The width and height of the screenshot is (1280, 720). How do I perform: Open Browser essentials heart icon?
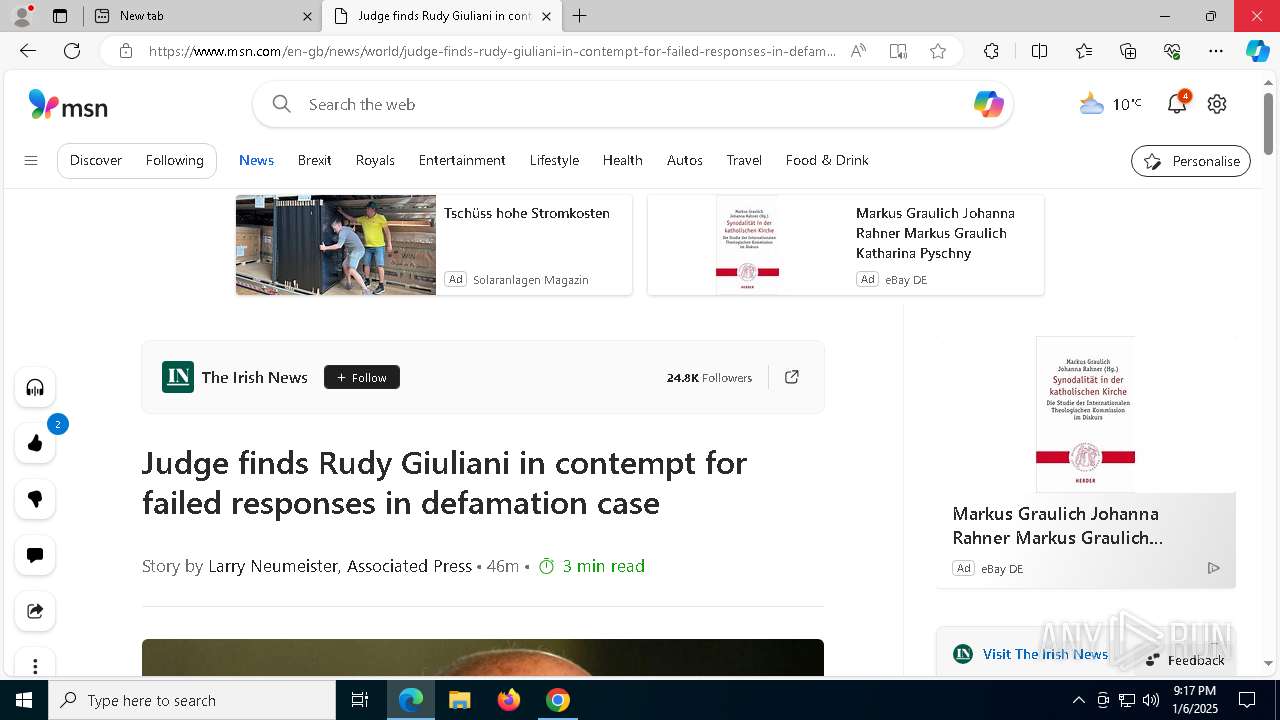1172,51
